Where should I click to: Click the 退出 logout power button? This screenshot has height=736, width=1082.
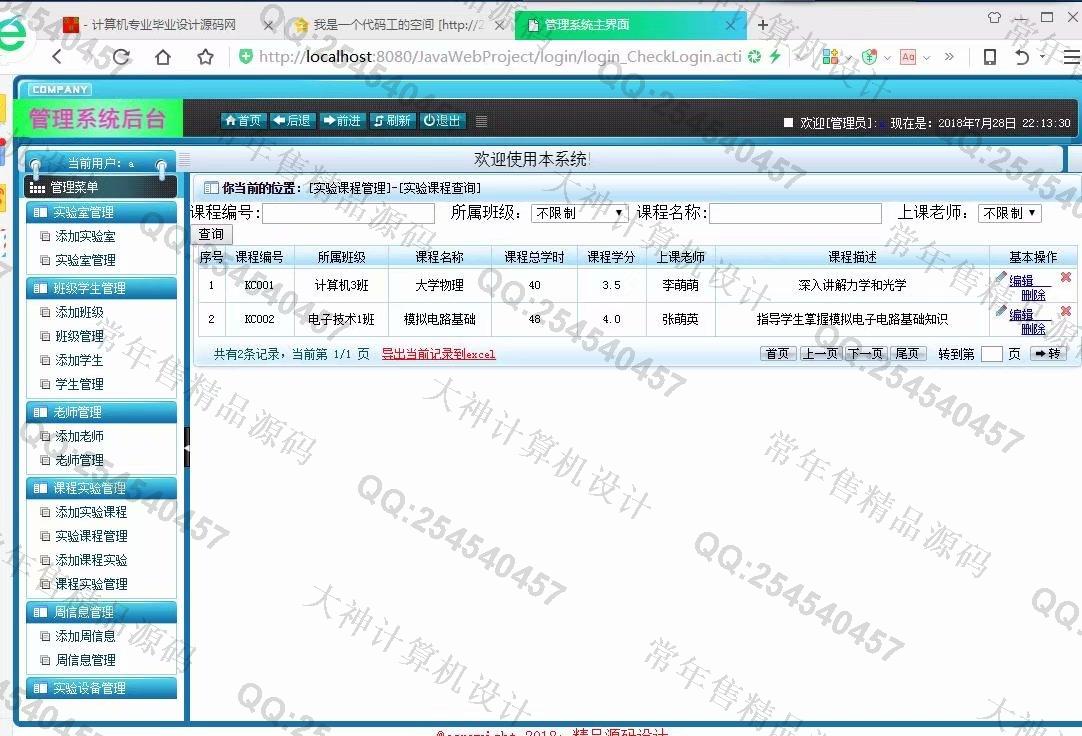[x=442, y=121]
